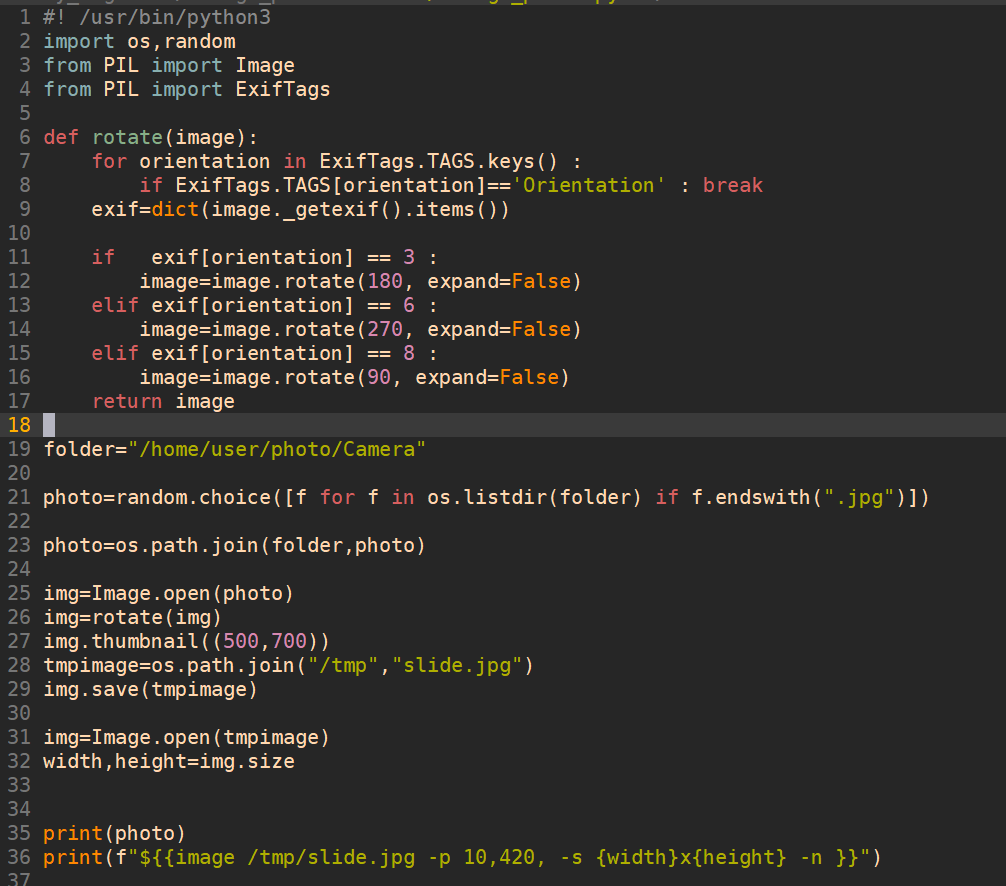Click the 'False' value on line 16
Image resolution: width=1006 pixels, height=886 pixels.
click(529, 377)
